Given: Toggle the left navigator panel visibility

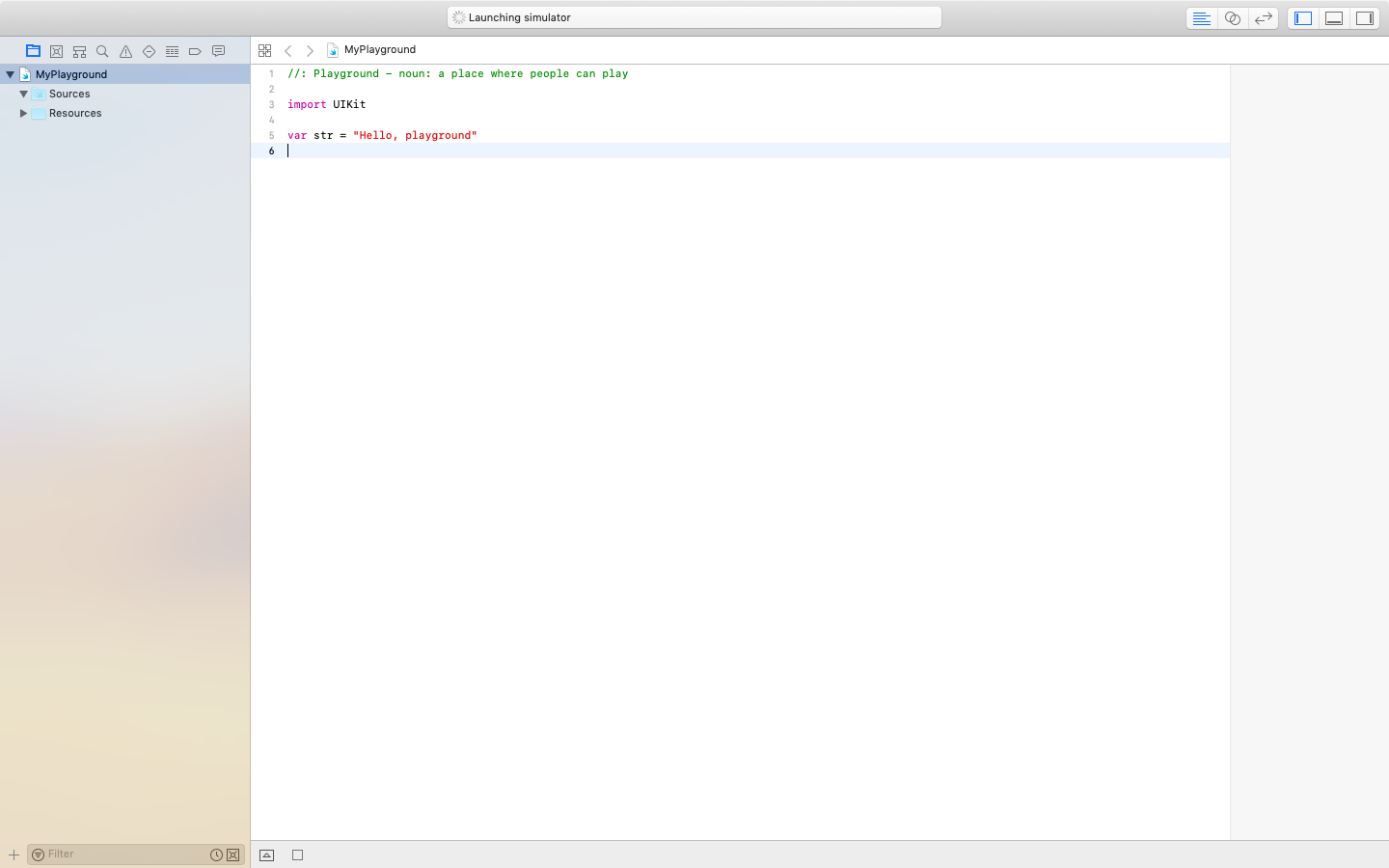Looking at the screenshot, I should [1303, 18].
